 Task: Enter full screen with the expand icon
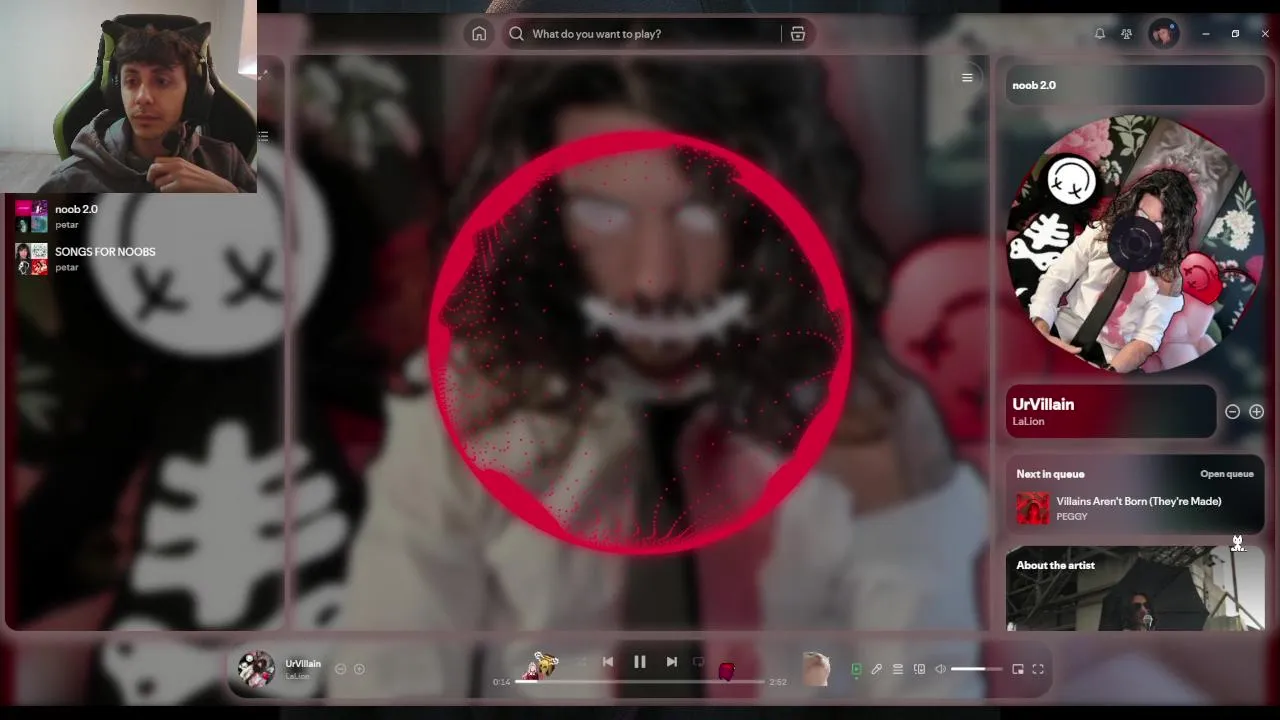[1038, 669]
